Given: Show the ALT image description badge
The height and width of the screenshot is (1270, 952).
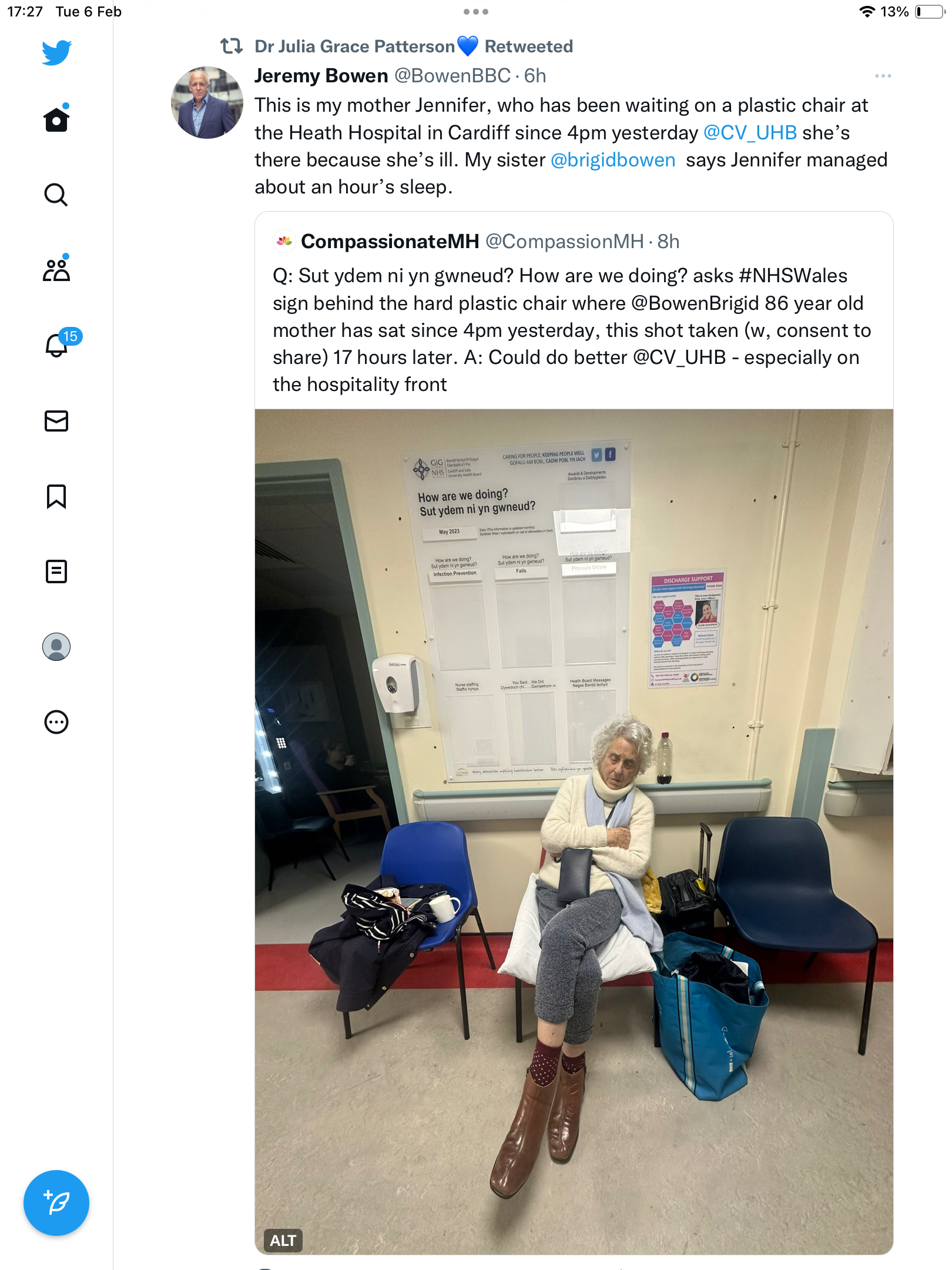Looking at the screenshot, I should point(283,1240).
